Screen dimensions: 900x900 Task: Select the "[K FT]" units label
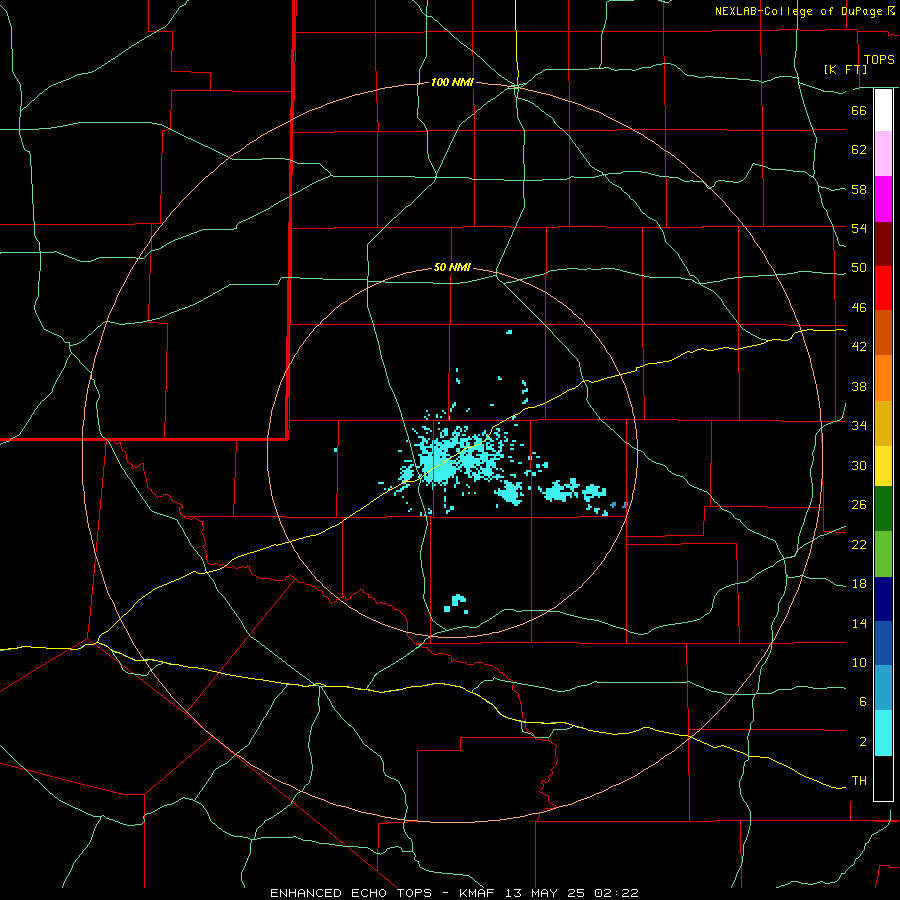[845, 70]
